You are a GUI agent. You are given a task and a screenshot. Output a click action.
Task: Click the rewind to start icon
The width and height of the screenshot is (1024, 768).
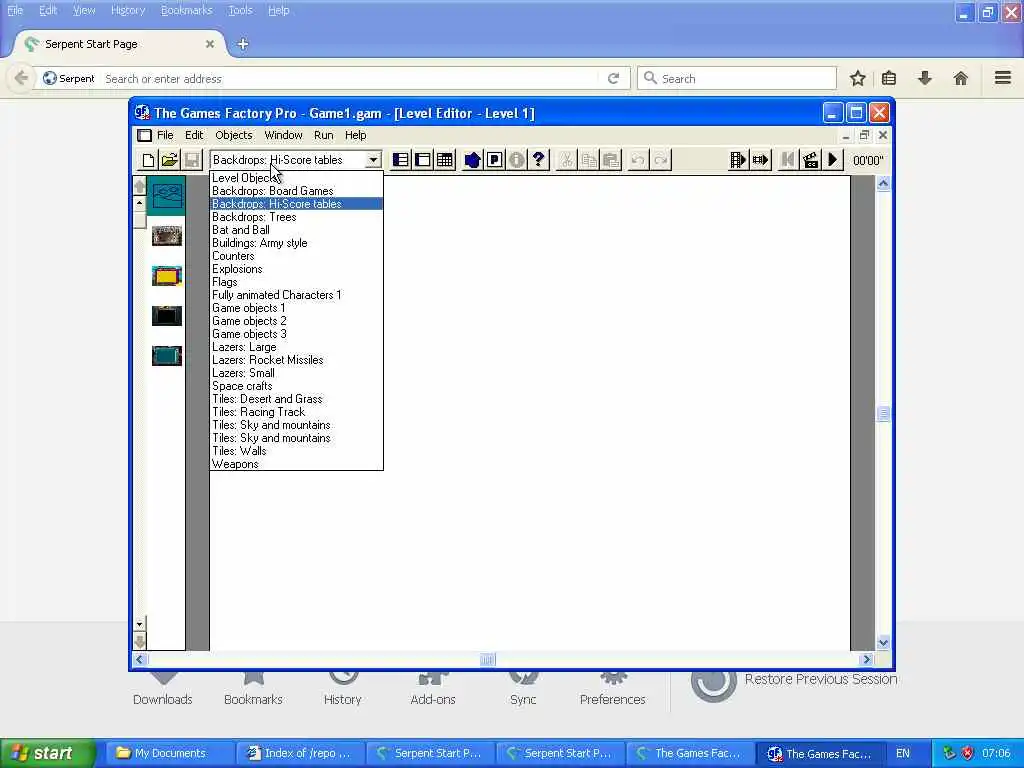[788, 160]
